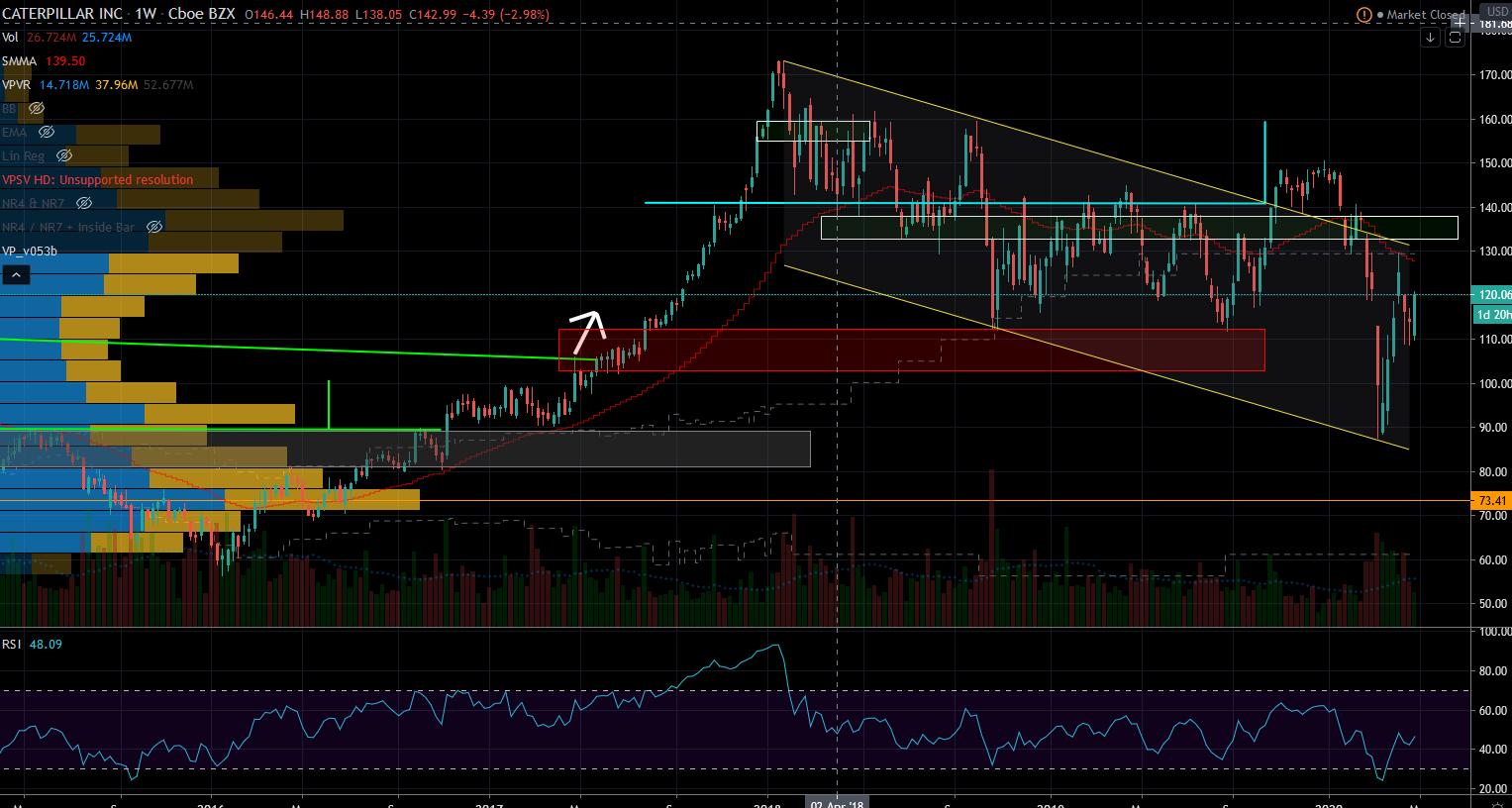Toggle visibility of the EMA indicator
The height and width of the screenshot is (808, 1512).
click(46, 132)
